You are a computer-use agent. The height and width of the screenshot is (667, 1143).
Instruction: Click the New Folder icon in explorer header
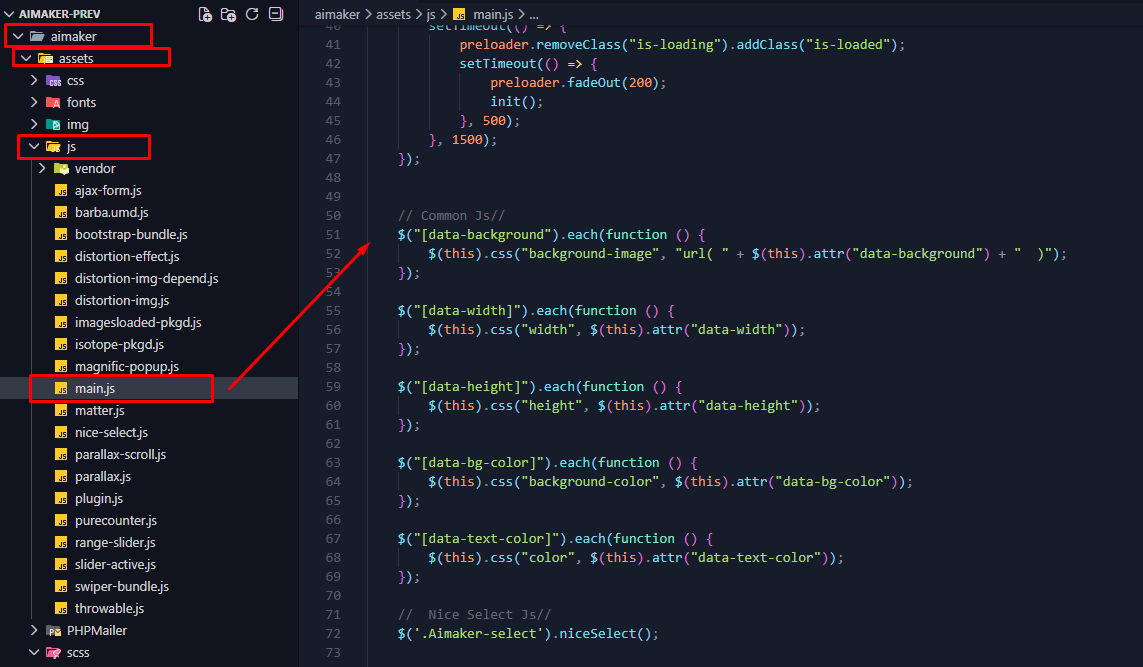pos(229,14)
